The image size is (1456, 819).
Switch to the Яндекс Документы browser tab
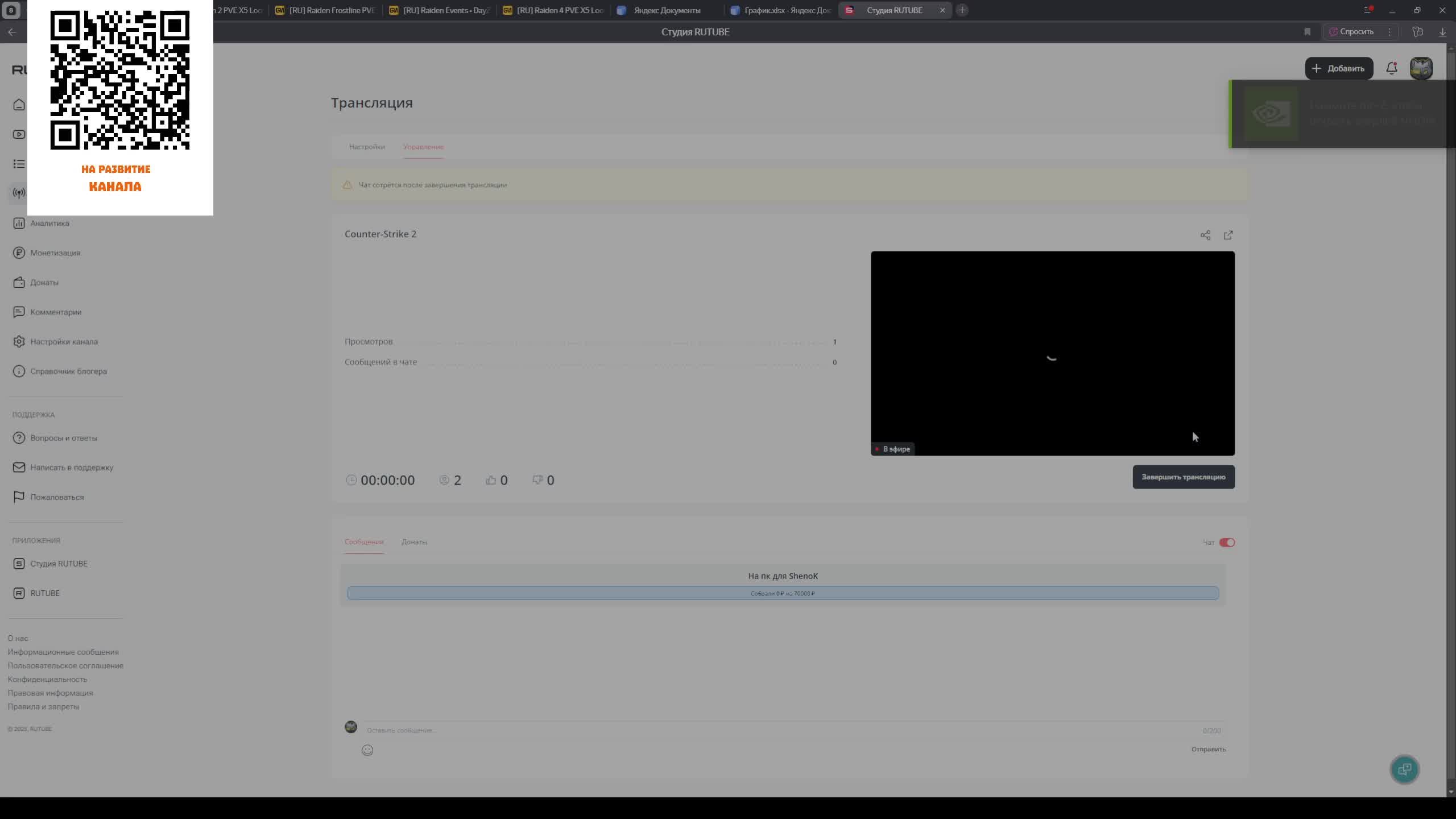[667, 10]
